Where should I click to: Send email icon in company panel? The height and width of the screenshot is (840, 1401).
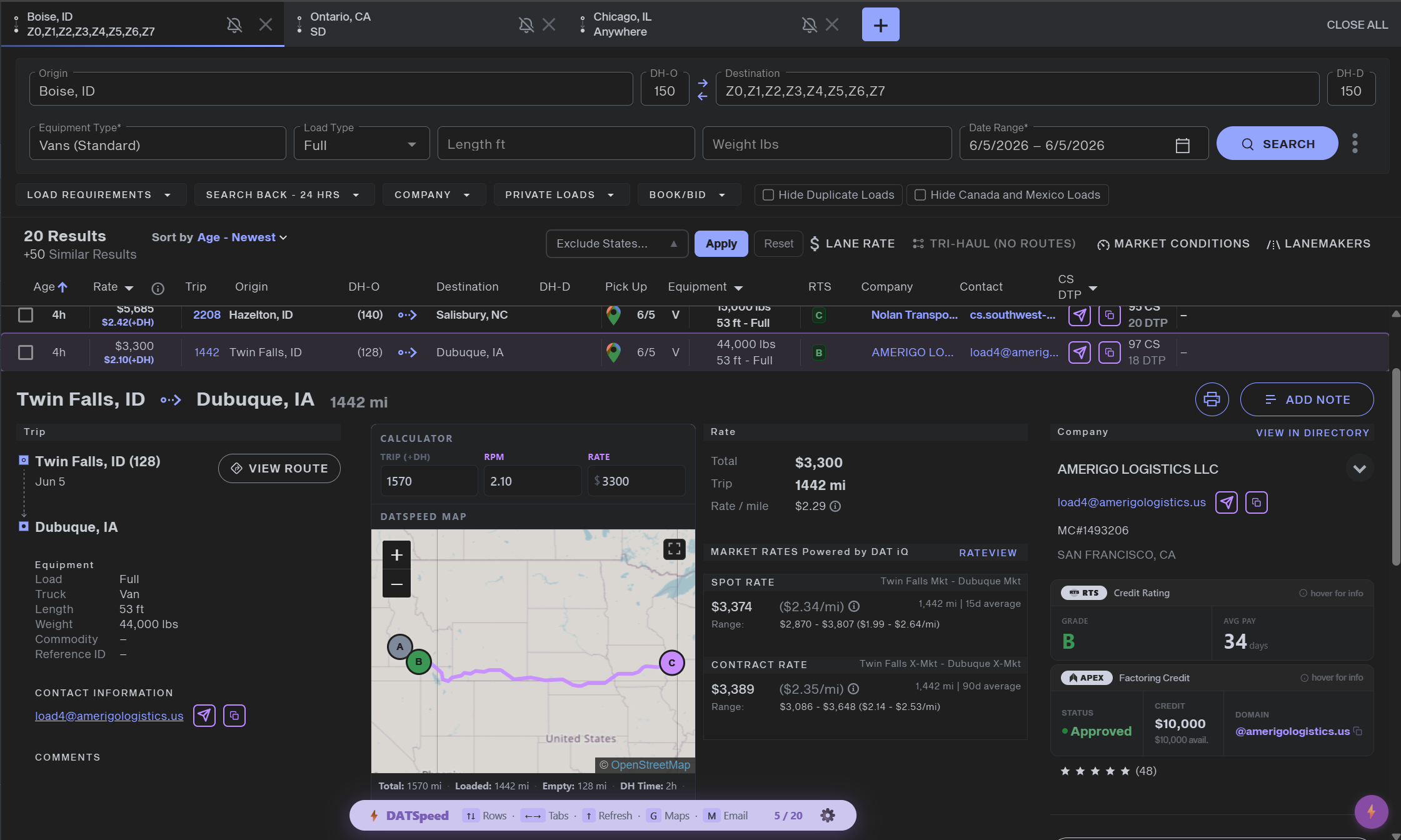coord(1227,502)
